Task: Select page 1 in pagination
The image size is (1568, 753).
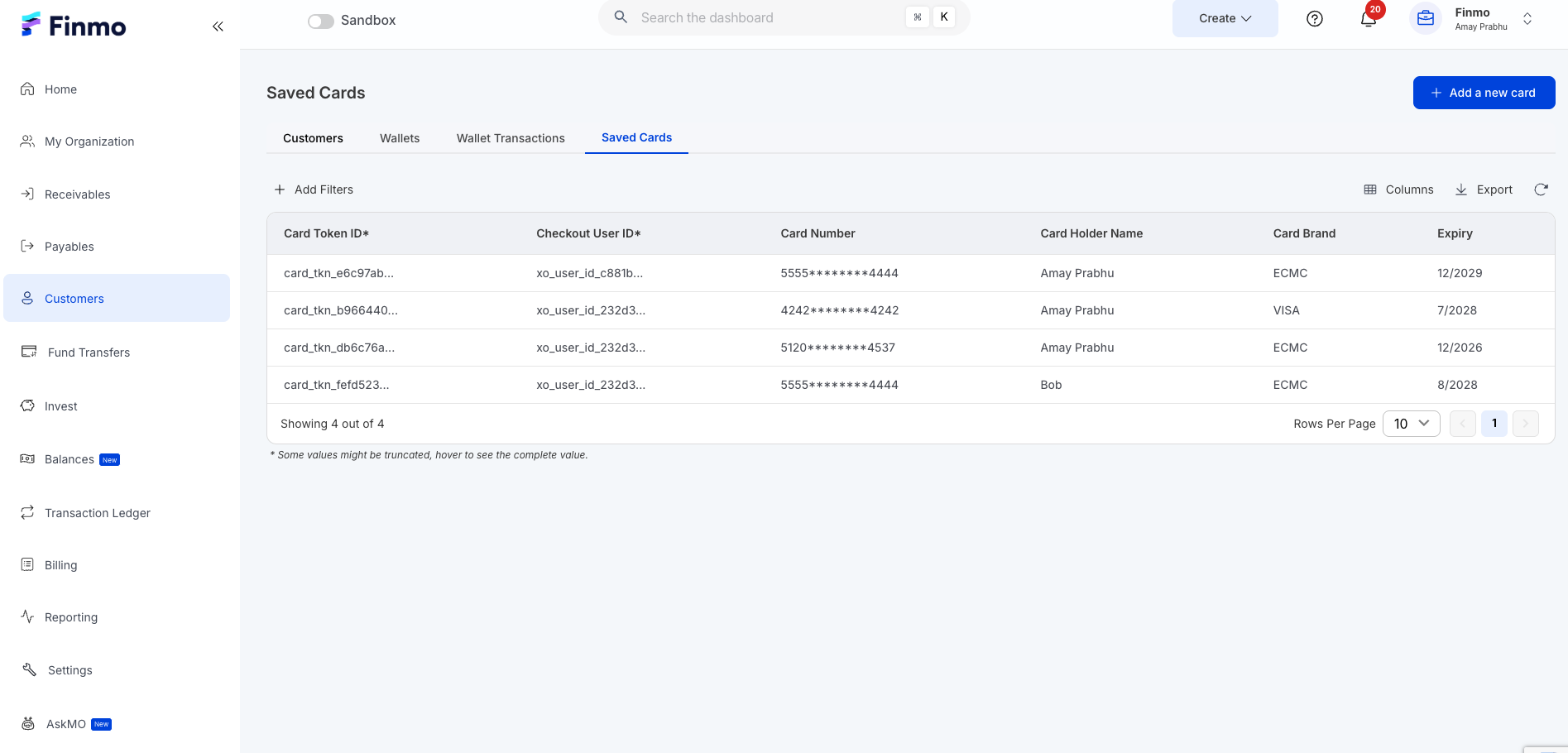Action: (1494, 424)
